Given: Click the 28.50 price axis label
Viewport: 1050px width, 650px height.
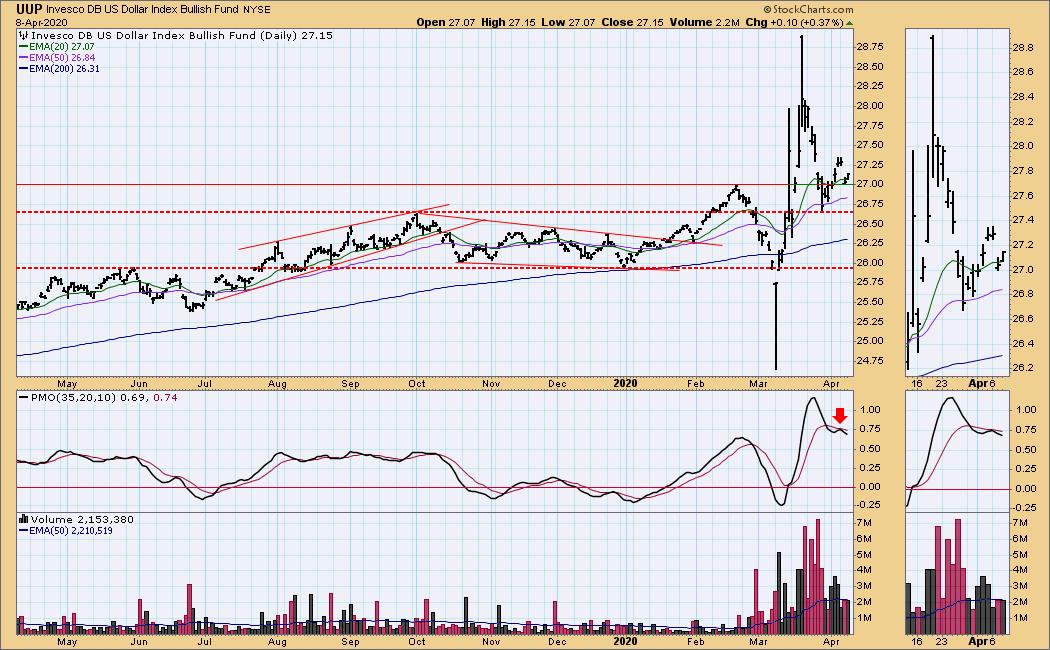Looking at the screenshot, I should pos(869,66).
